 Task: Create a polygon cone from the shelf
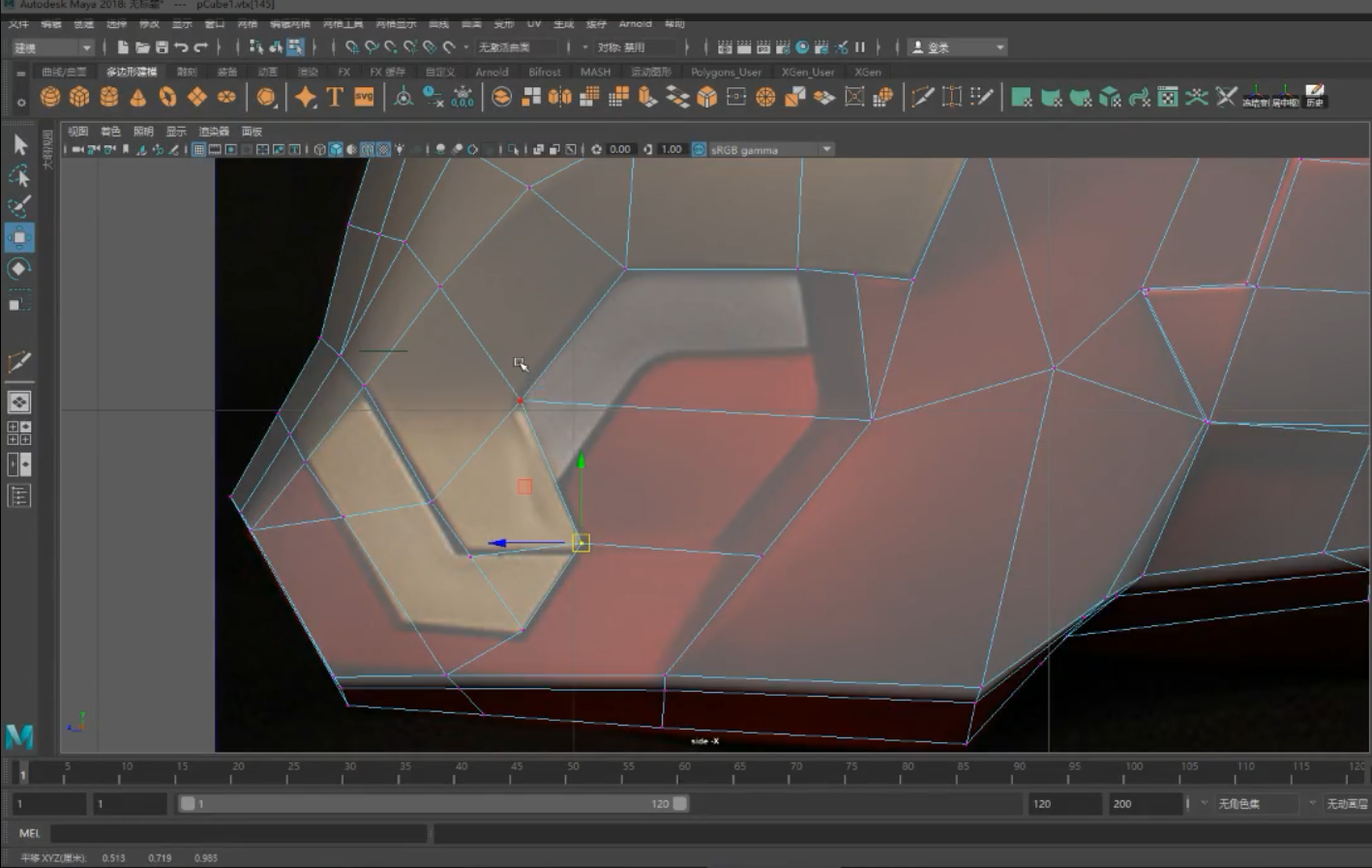138,97
